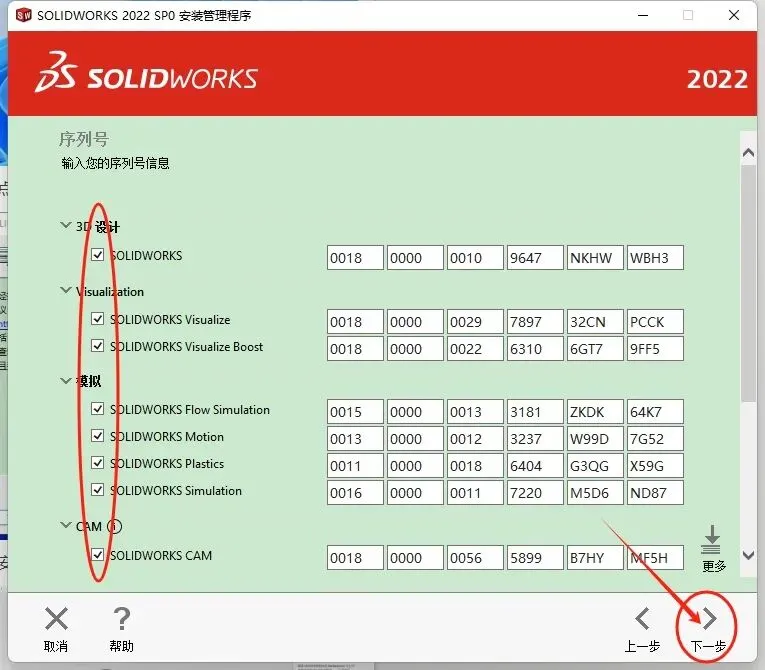This screenshot has height=670, width=765.
Task: Click Visualize Boost field 6GT7
Action: click(595, 349)
